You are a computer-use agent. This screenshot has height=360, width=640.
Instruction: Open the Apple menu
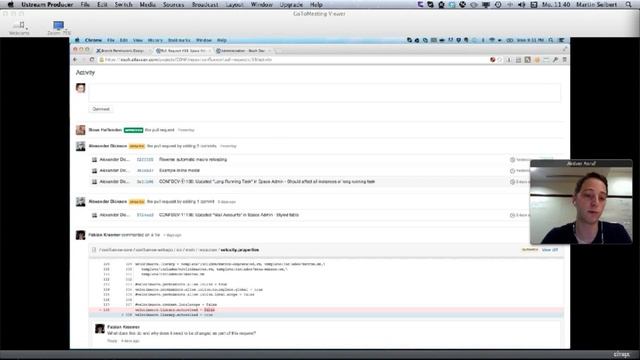point(11,4)
